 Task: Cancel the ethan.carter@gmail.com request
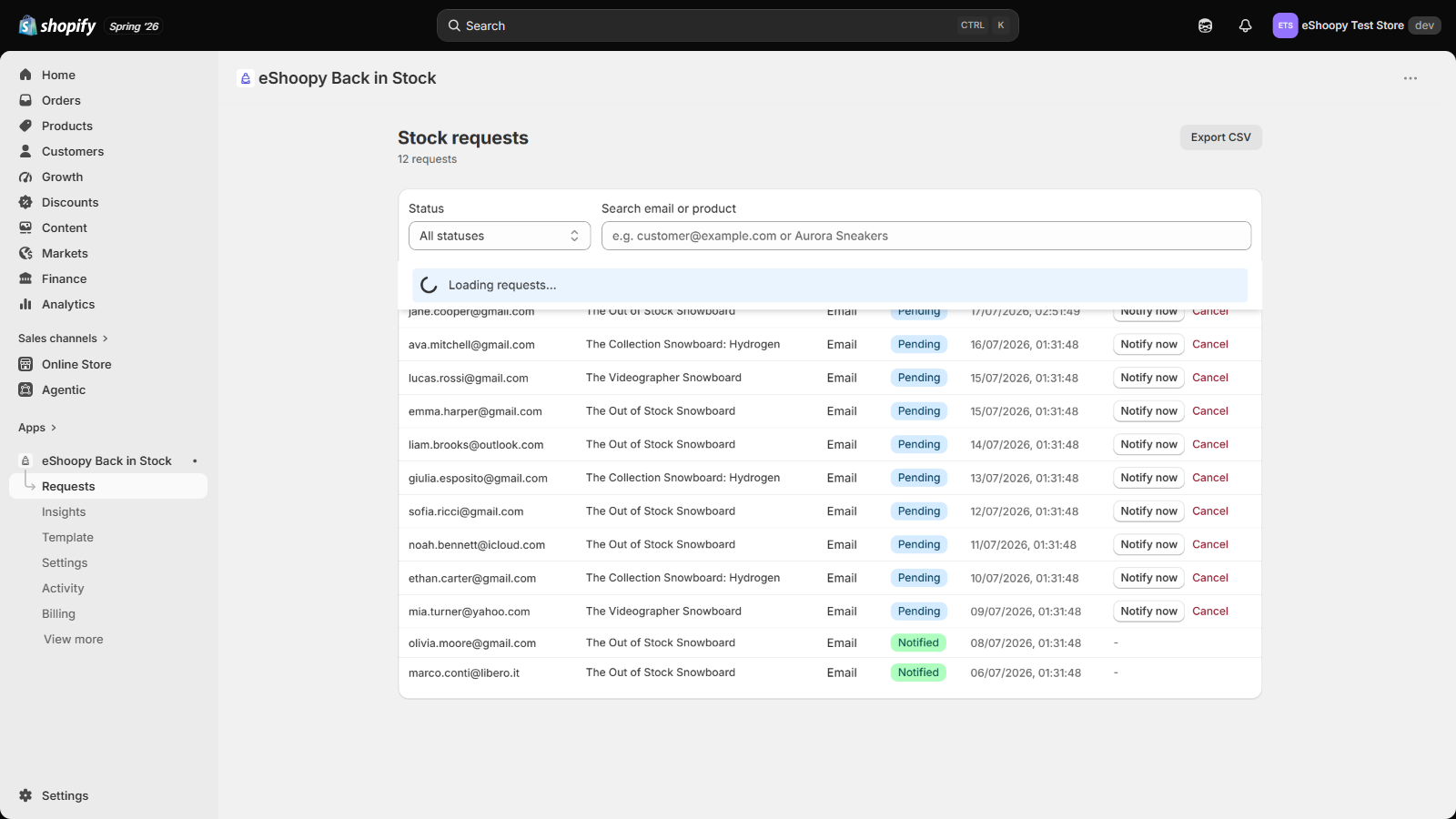click(1210, 578)
